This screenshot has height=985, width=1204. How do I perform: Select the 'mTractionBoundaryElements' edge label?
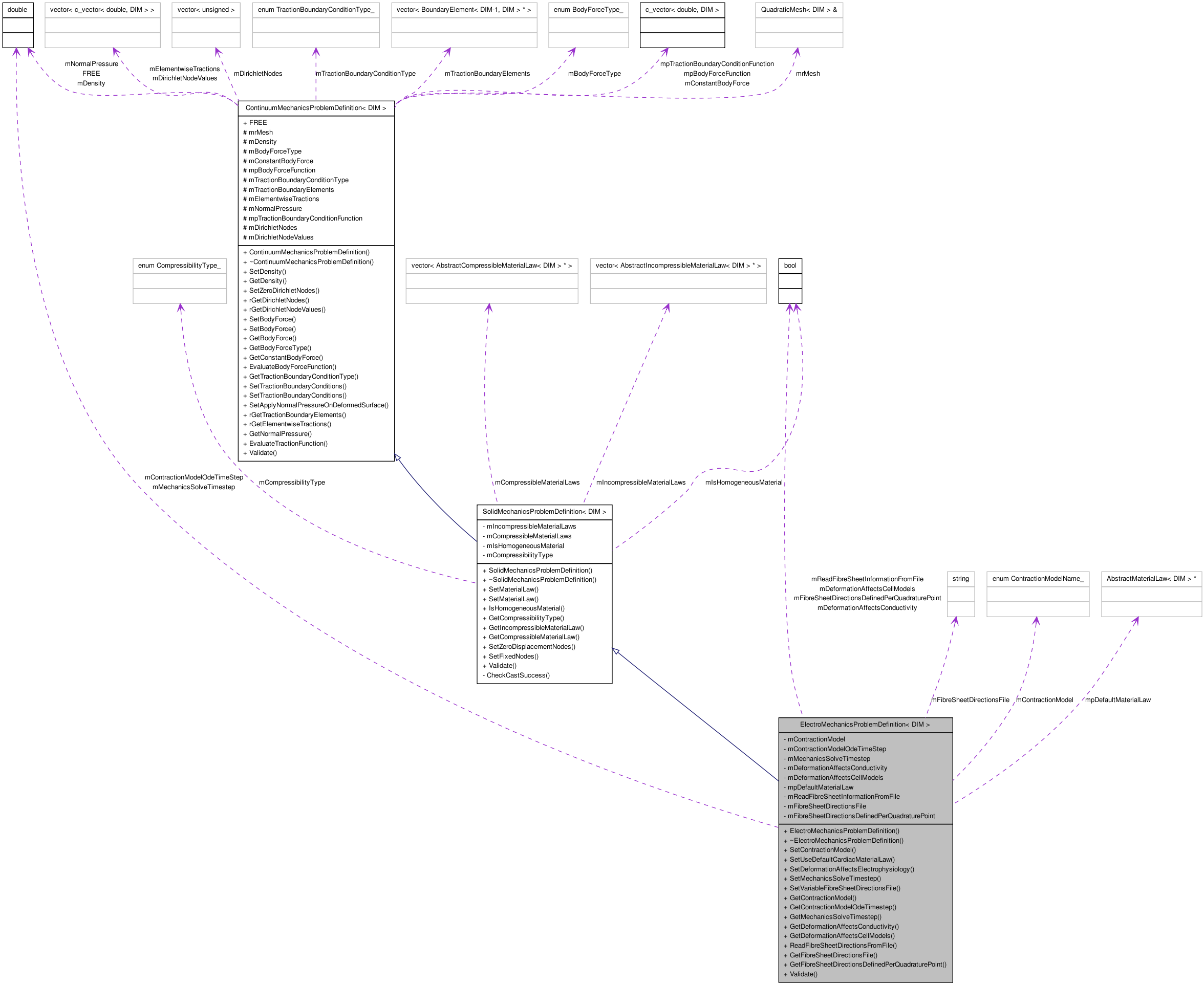click(x=487, y=74)
